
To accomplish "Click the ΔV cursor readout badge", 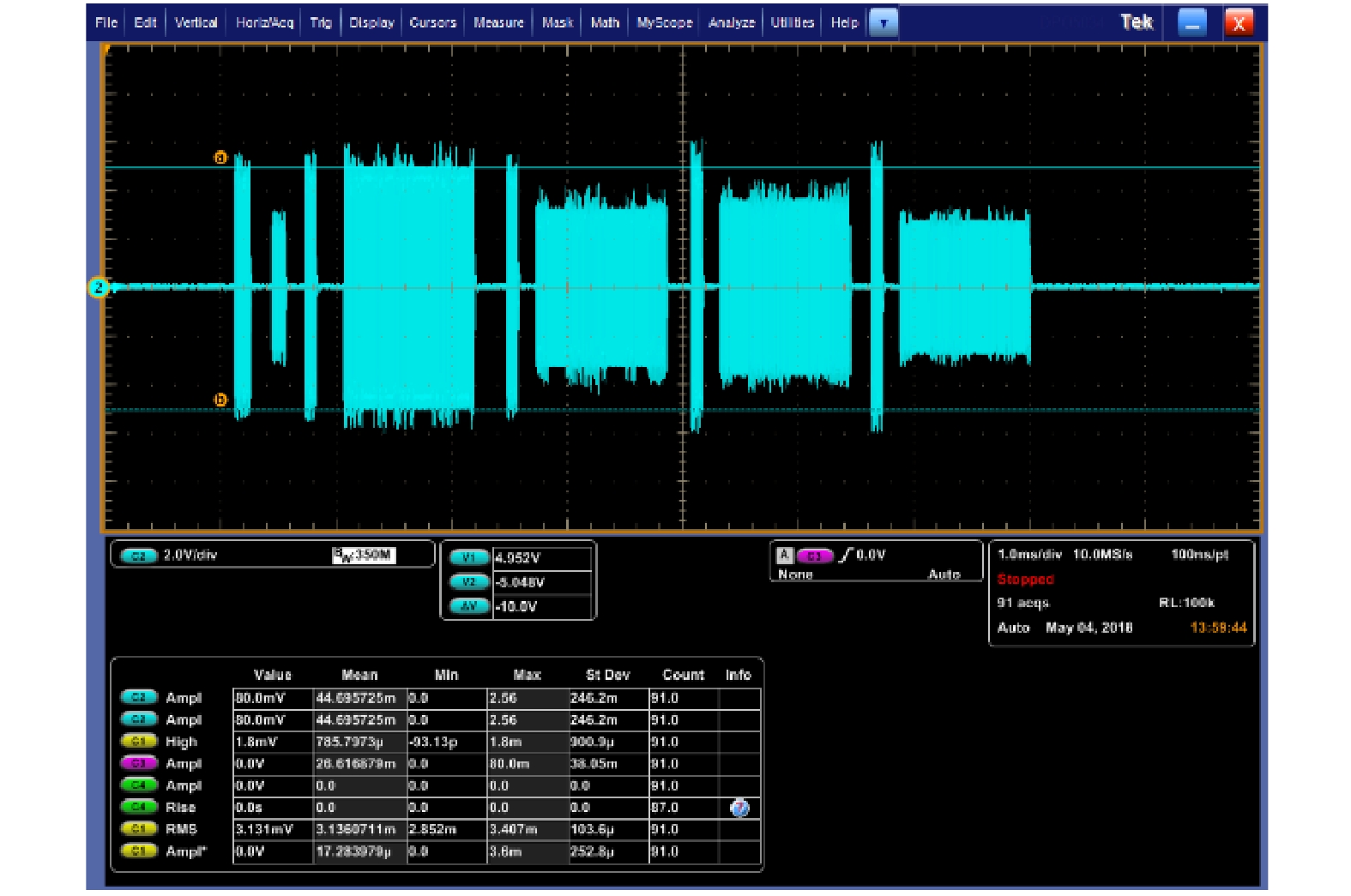I will 469,606.
